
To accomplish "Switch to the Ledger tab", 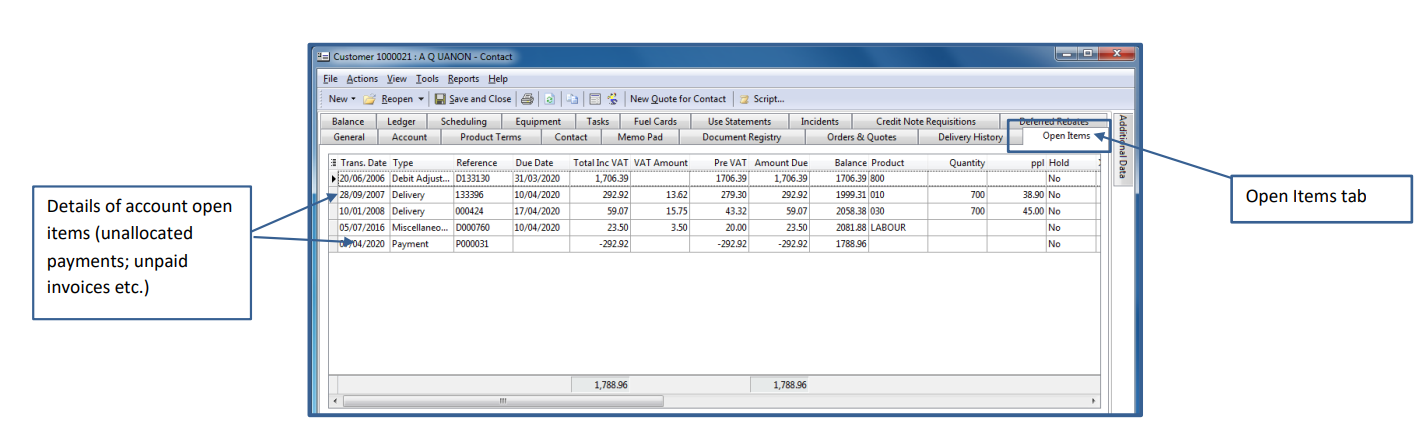I will [x=401, y=122].
